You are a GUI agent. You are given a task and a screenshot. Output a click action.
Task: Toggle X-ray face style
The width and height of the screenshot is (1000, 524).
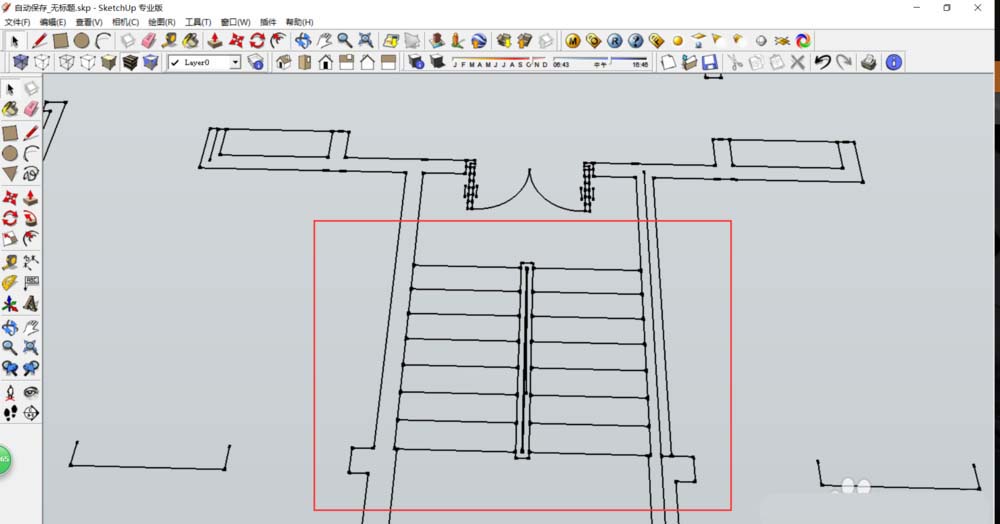[21, 62]
